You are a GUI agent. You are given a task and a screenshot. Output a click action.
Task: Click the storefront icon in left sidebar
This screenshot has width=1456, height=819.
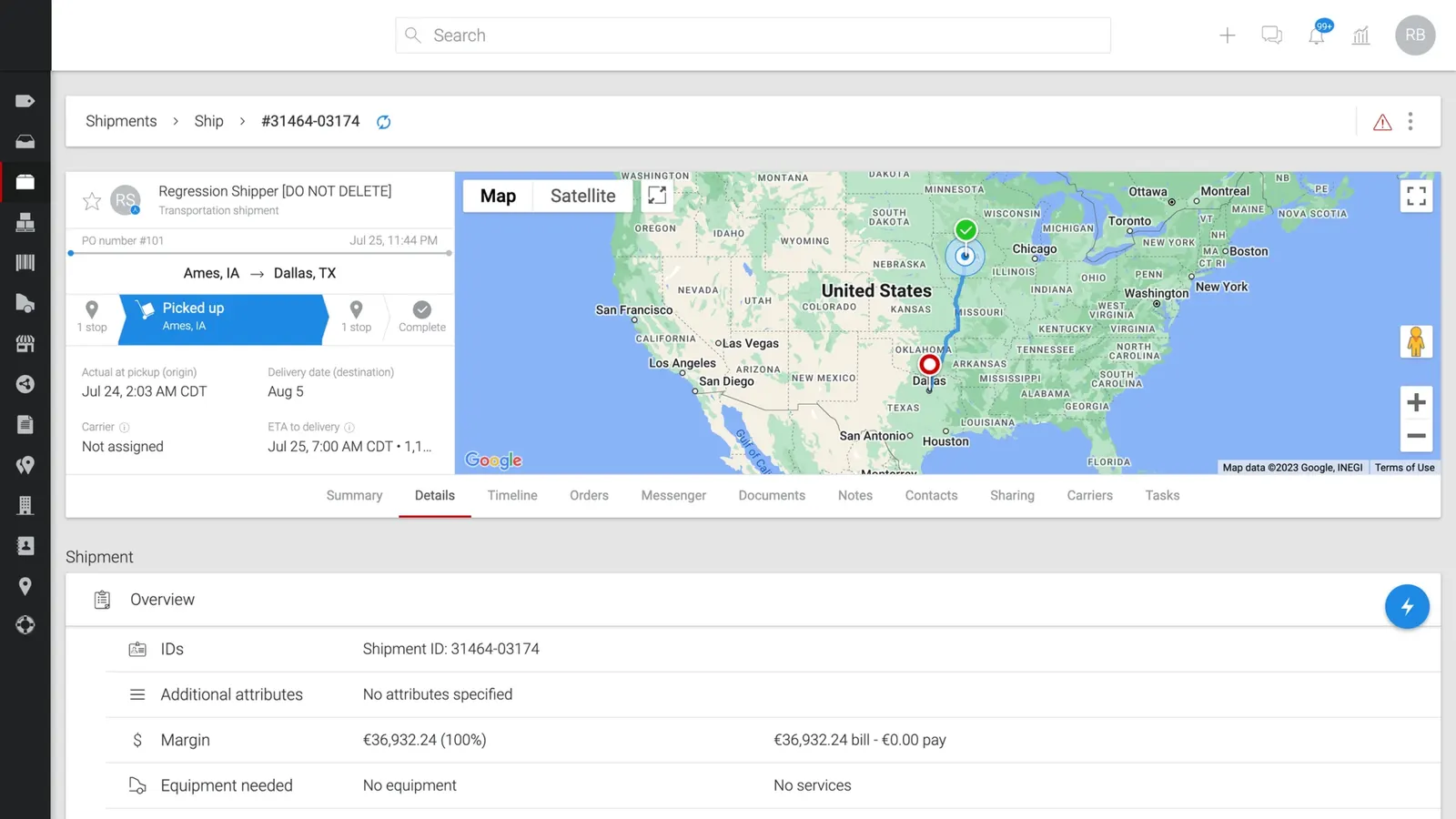click(25, 344)
